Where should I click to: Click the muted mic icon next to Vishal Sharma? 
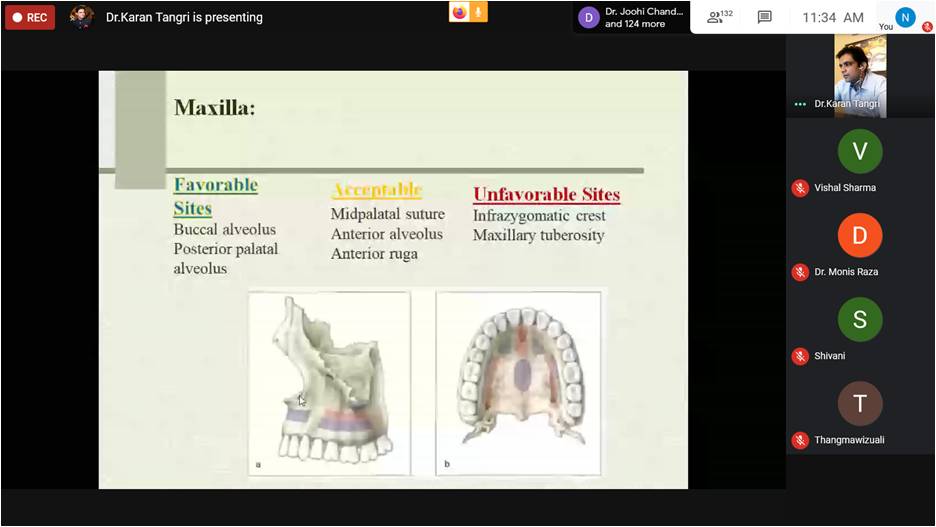pos(800,188)
